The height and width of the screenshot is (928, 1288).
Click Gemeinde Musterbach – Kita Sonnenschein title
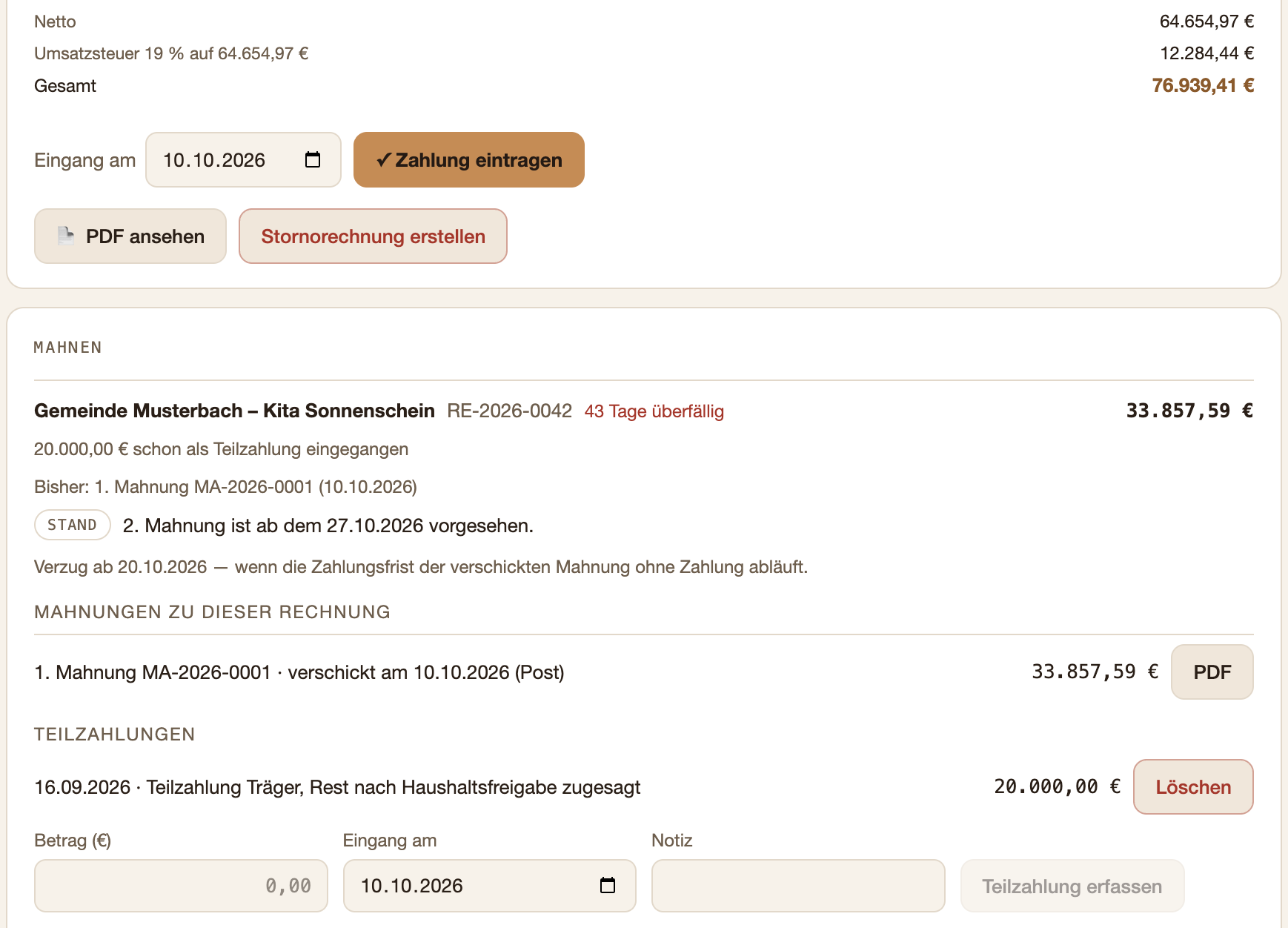point(234,411)
